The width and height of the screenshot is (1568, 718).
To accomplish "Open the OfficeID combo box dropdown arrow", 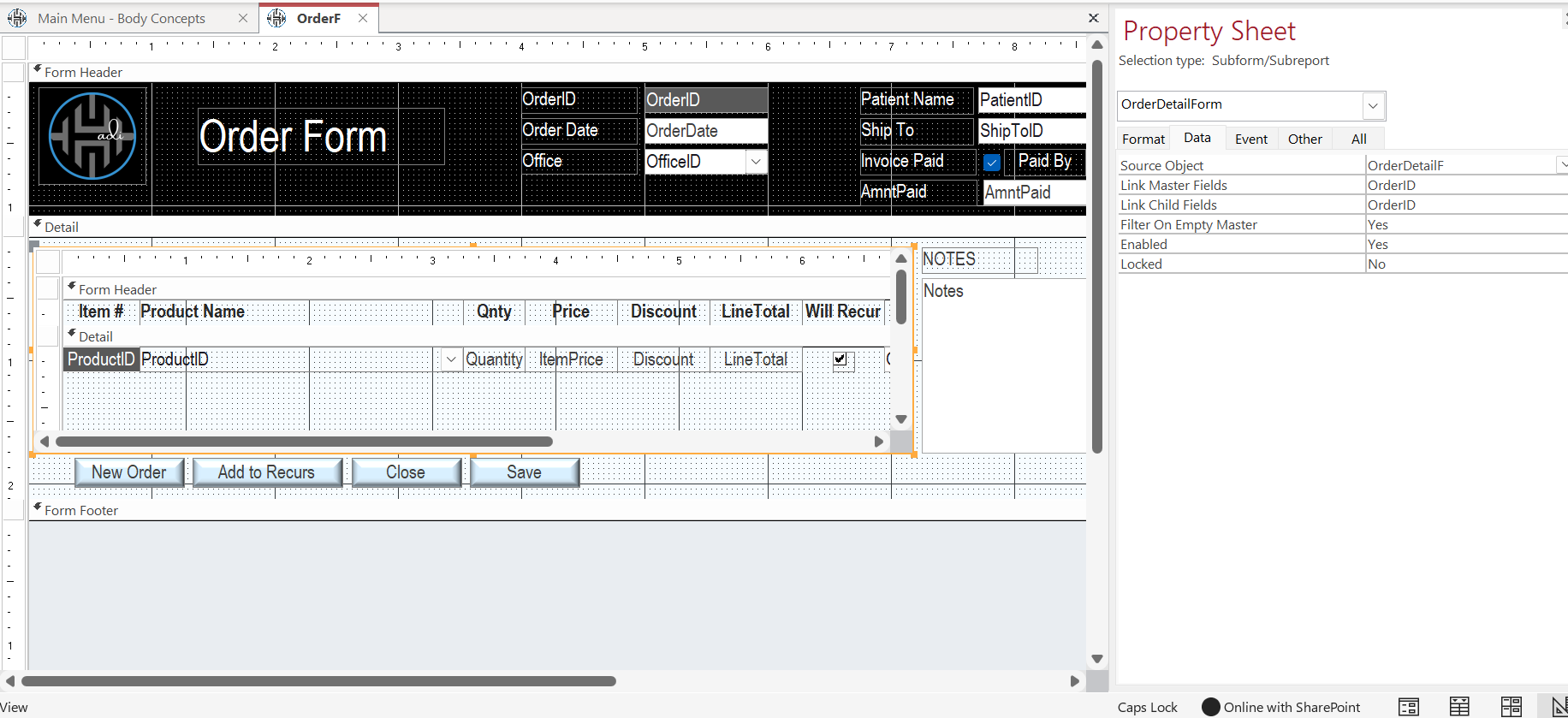I will pos(756,162).
